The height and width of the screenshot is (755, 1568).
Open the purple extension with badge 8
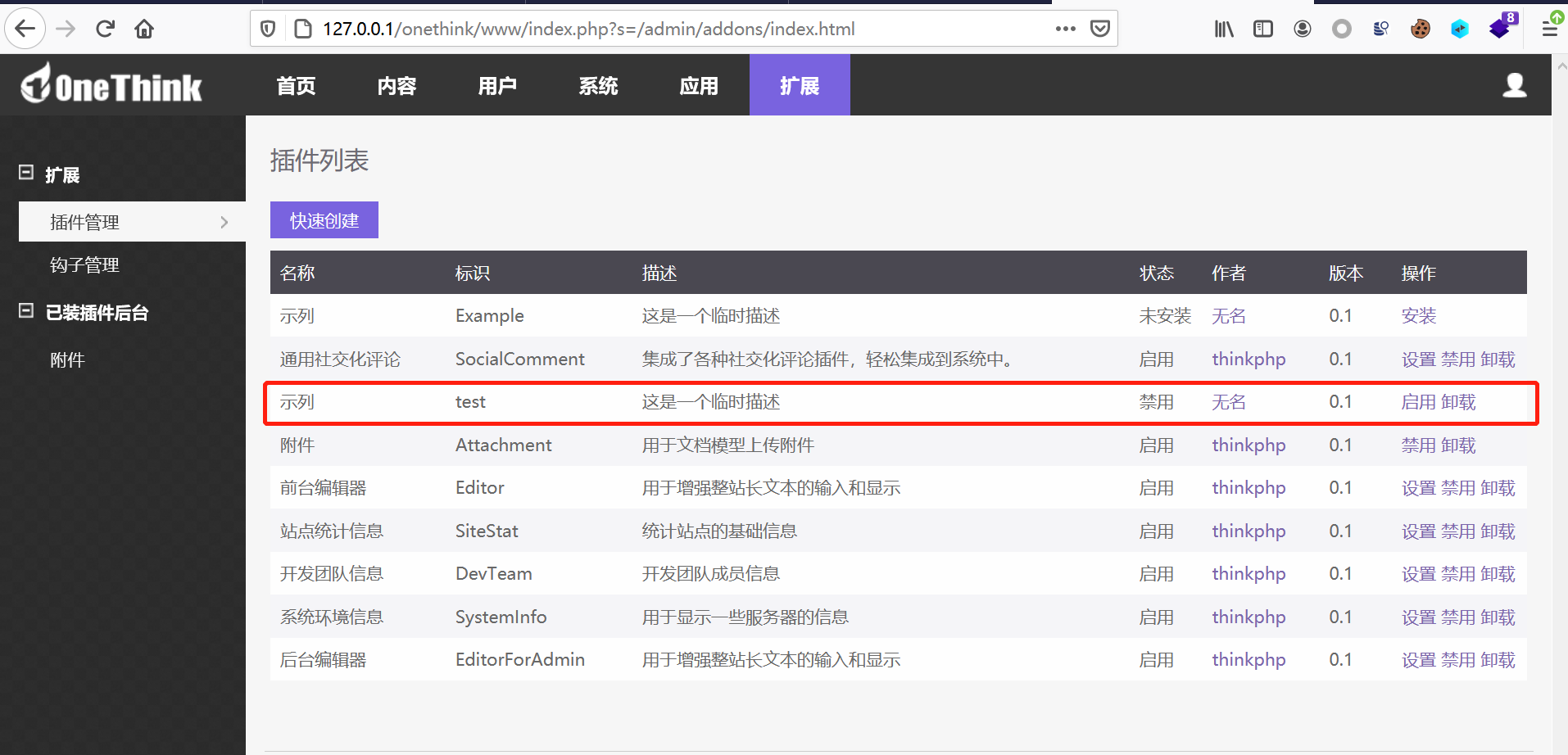click(1498, 28)
